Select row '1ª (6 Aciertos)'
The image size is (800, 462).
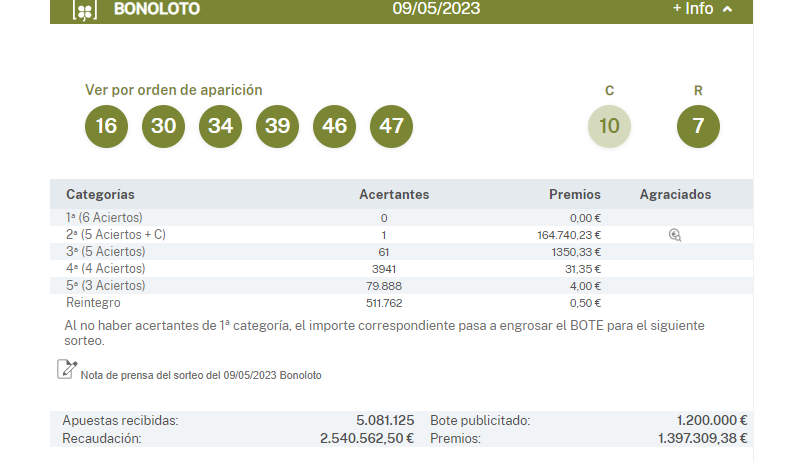pyautogui.click(x=401, y=218)
